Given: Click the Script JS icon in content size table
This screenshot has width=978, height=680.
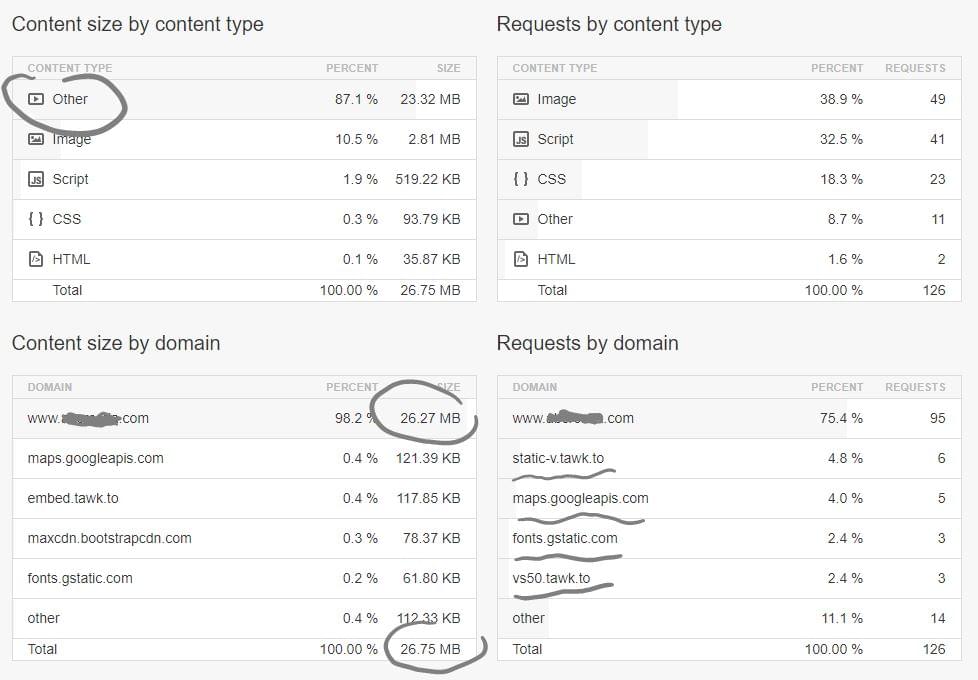Looking at the screenshot, I should coord(36,179).
